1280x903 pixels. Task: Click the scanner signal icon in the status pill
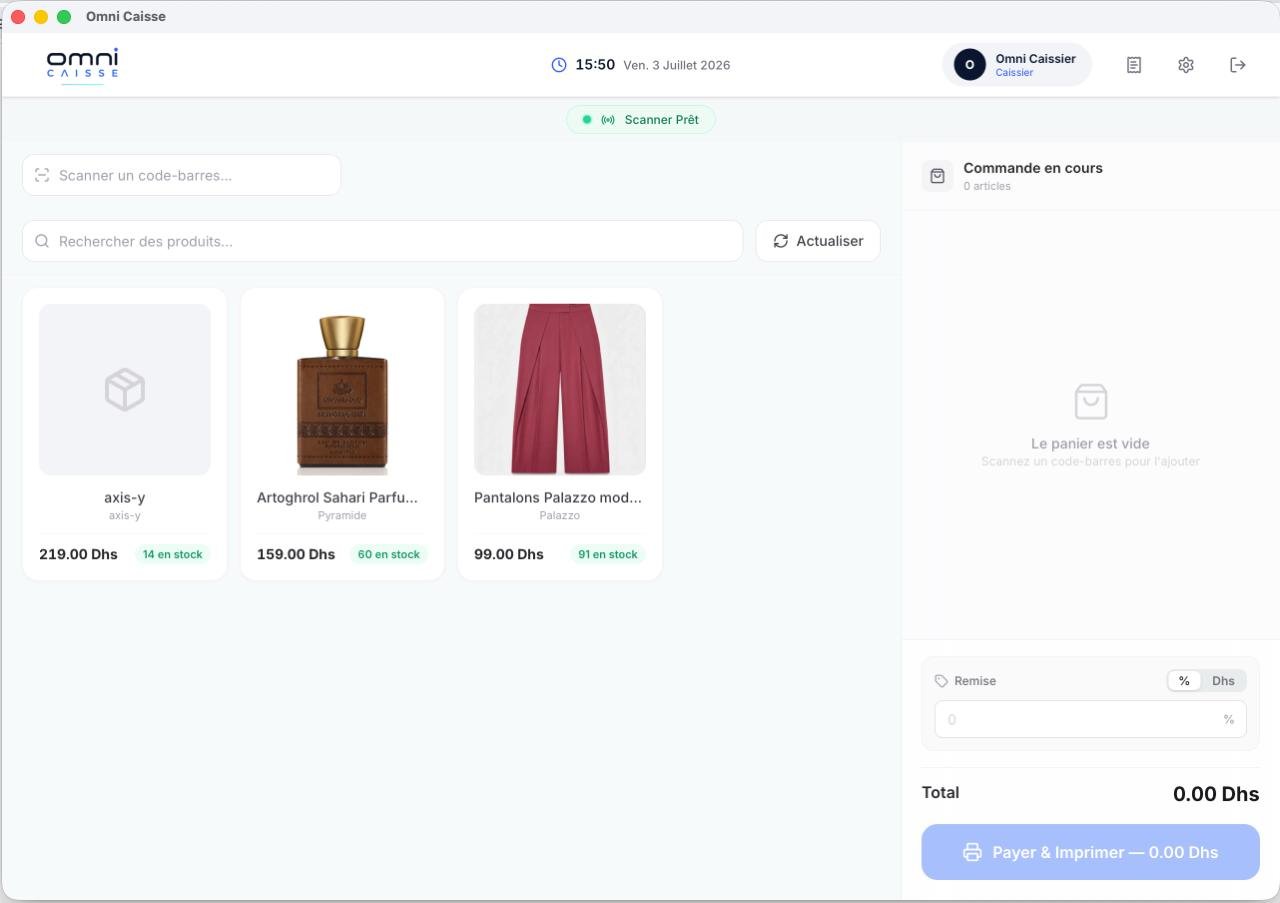[x=608, y=120]
